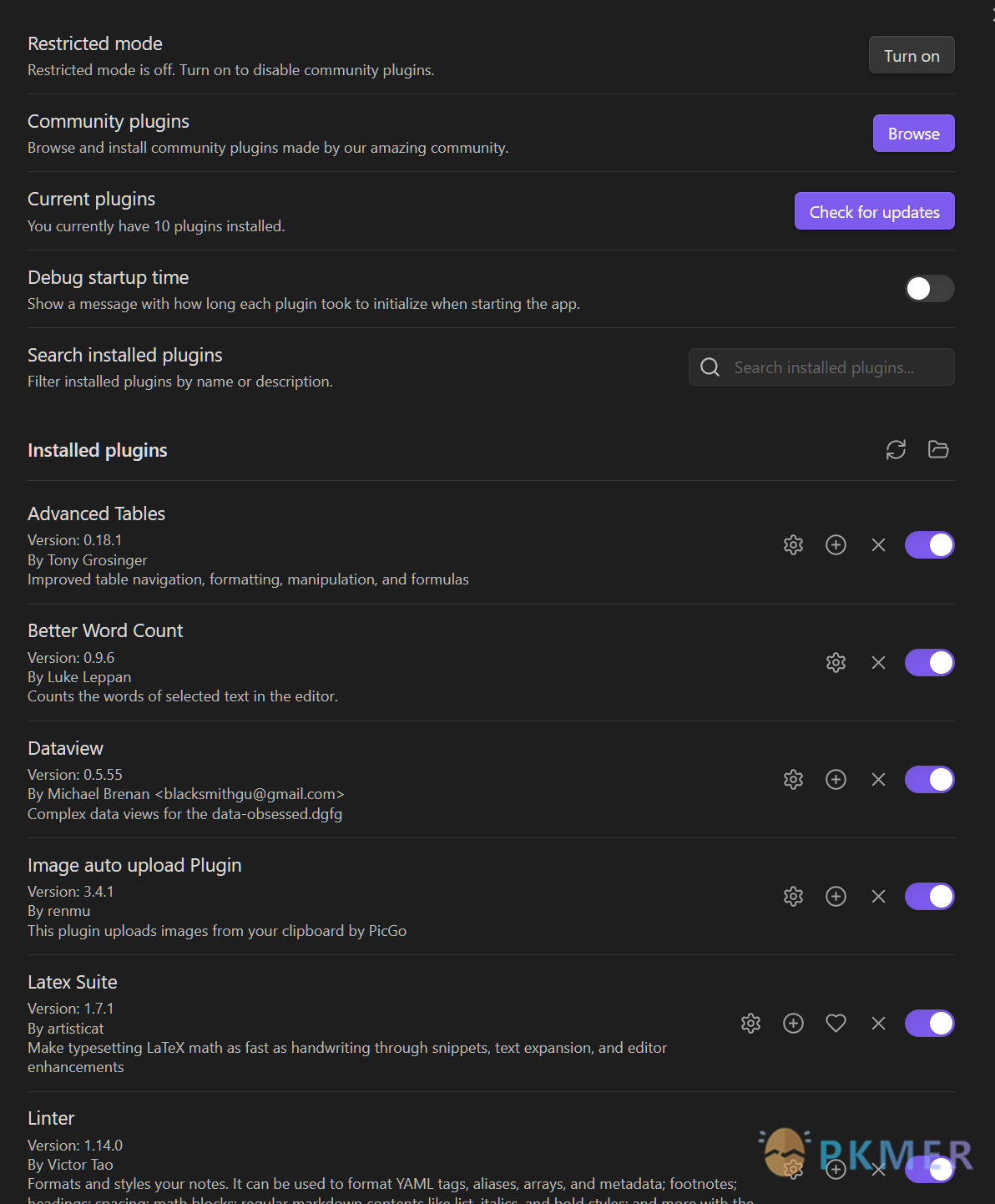Click 'By Victor Tao' author text
The width and height of the screenshot is (995, 1204).
(x=70, y=1165)
